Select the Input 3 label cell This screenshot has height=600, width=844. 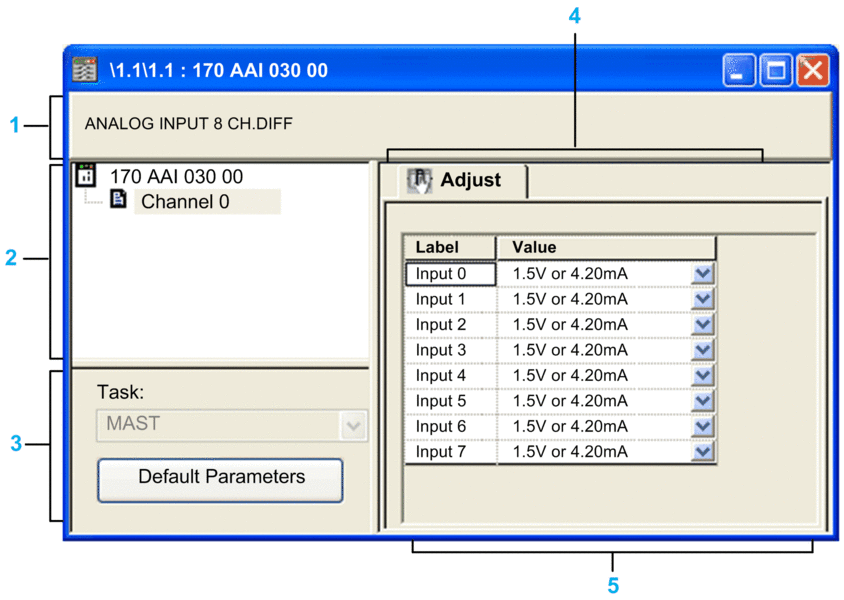coord(450,350)
